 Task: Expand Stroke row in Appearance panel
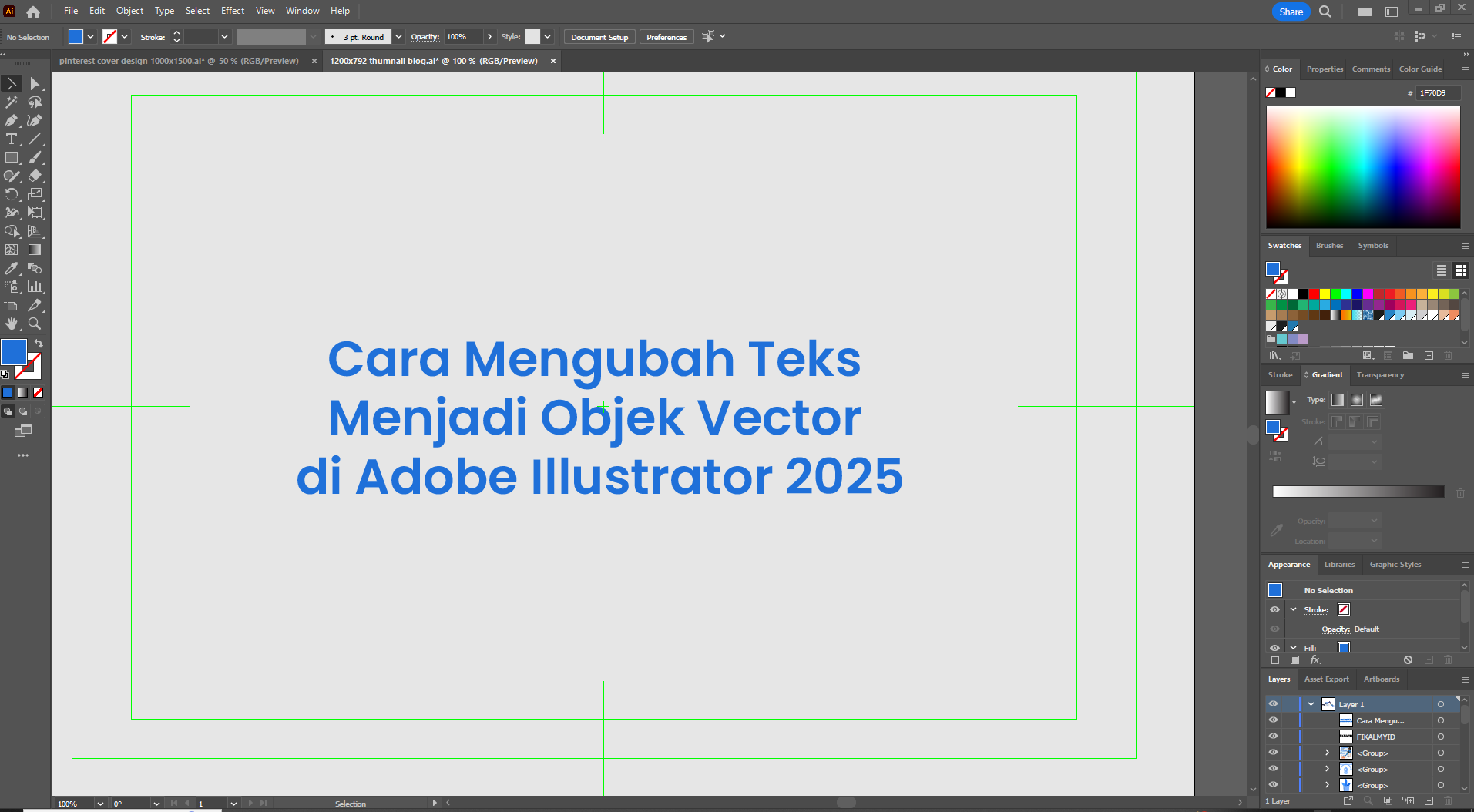[x=1294, y=609]
